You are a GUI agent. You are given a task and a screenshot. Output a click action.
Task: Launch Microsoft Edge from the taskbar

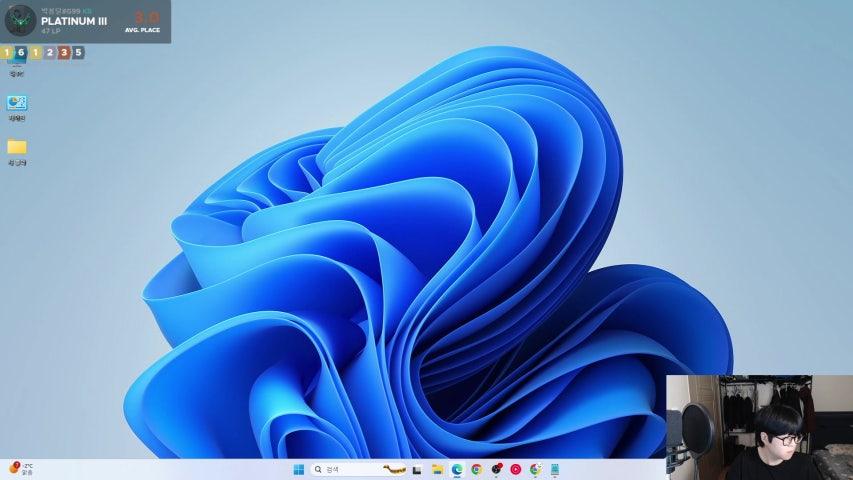[457, 469]
